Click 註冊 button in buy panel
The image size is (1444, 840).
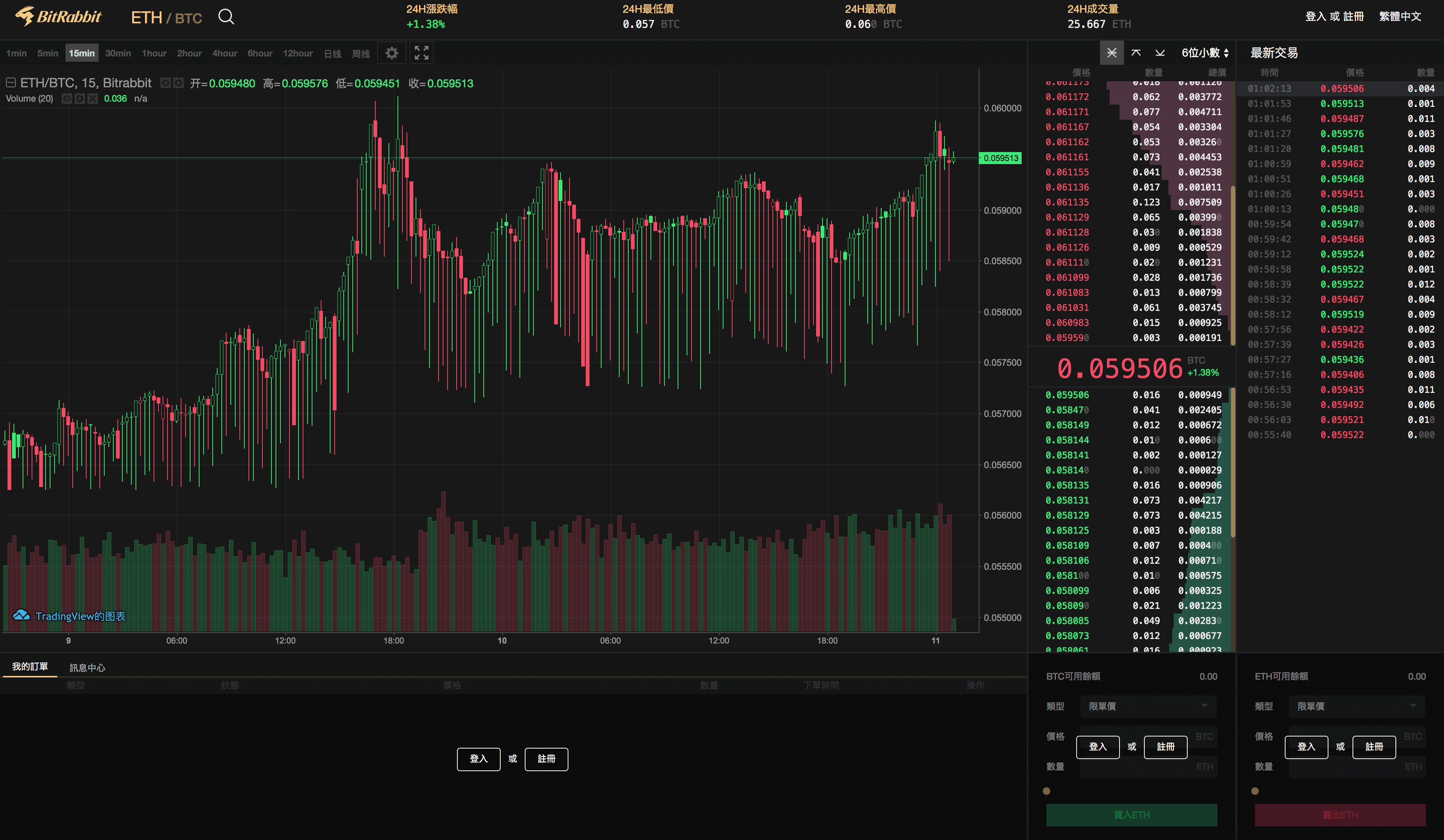click(x=1165, y=747)
